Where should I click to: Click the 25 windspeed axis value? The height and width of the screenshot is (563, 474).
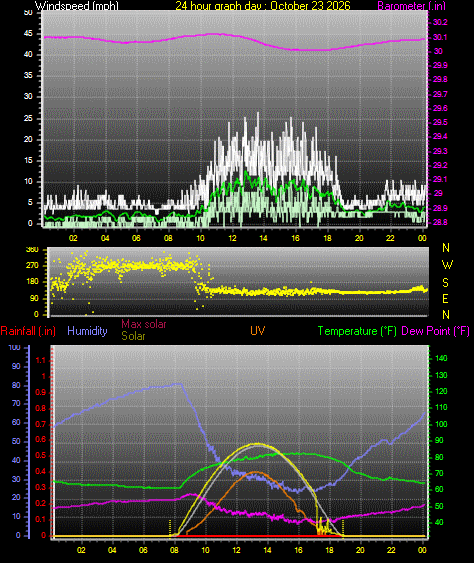coord(28,118)
